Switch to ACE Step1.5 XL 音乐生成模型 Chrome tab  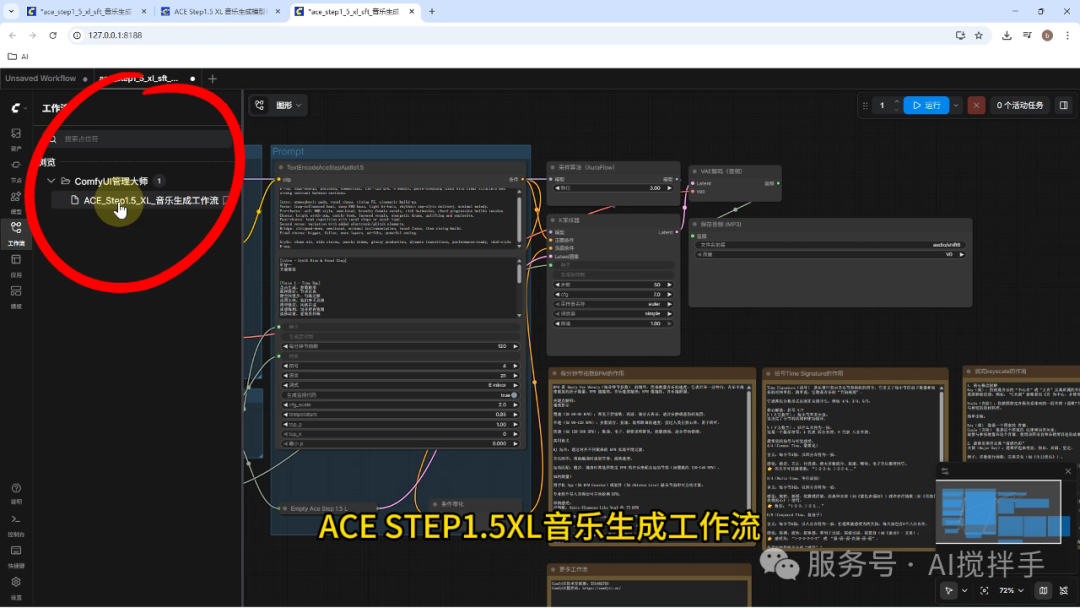point(219,12)
